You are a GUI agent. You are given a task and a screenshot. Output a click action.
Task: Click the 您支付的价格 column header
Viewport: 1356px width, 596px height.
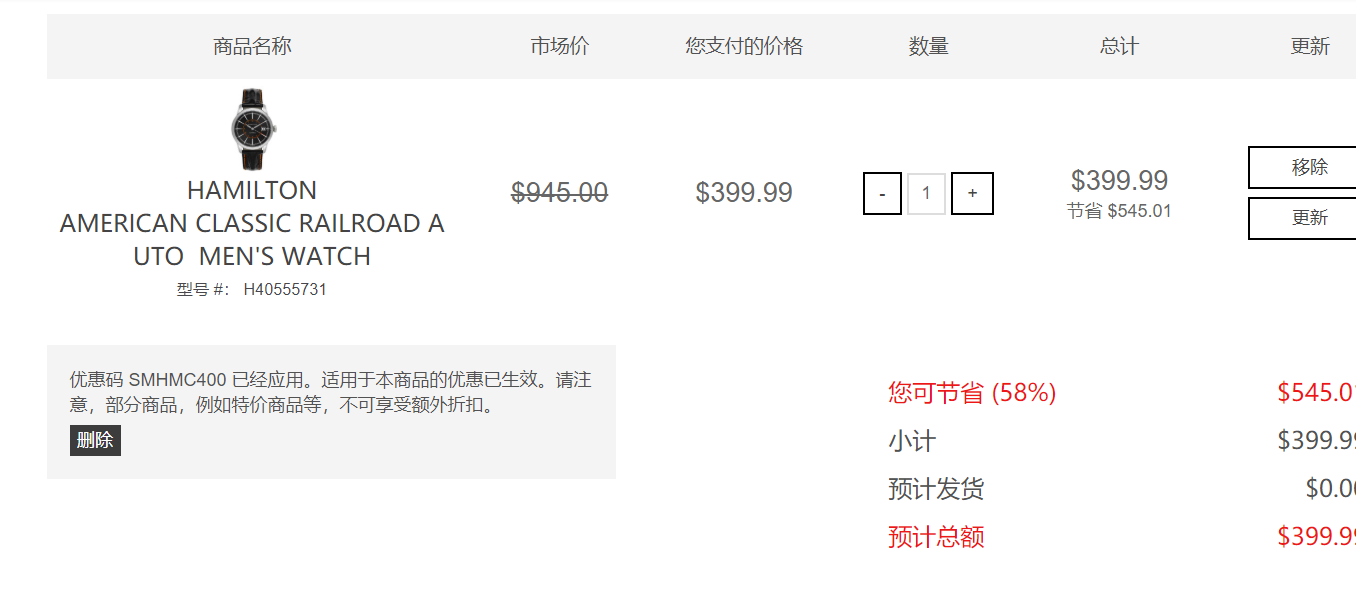tap(744, 46)
